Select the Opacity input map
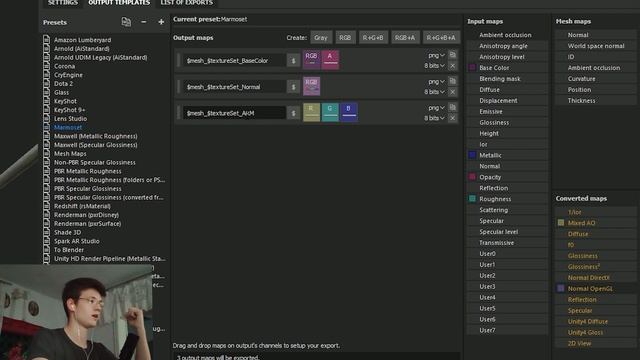Screen dimensions: 640x360 [x=507, y=177]
